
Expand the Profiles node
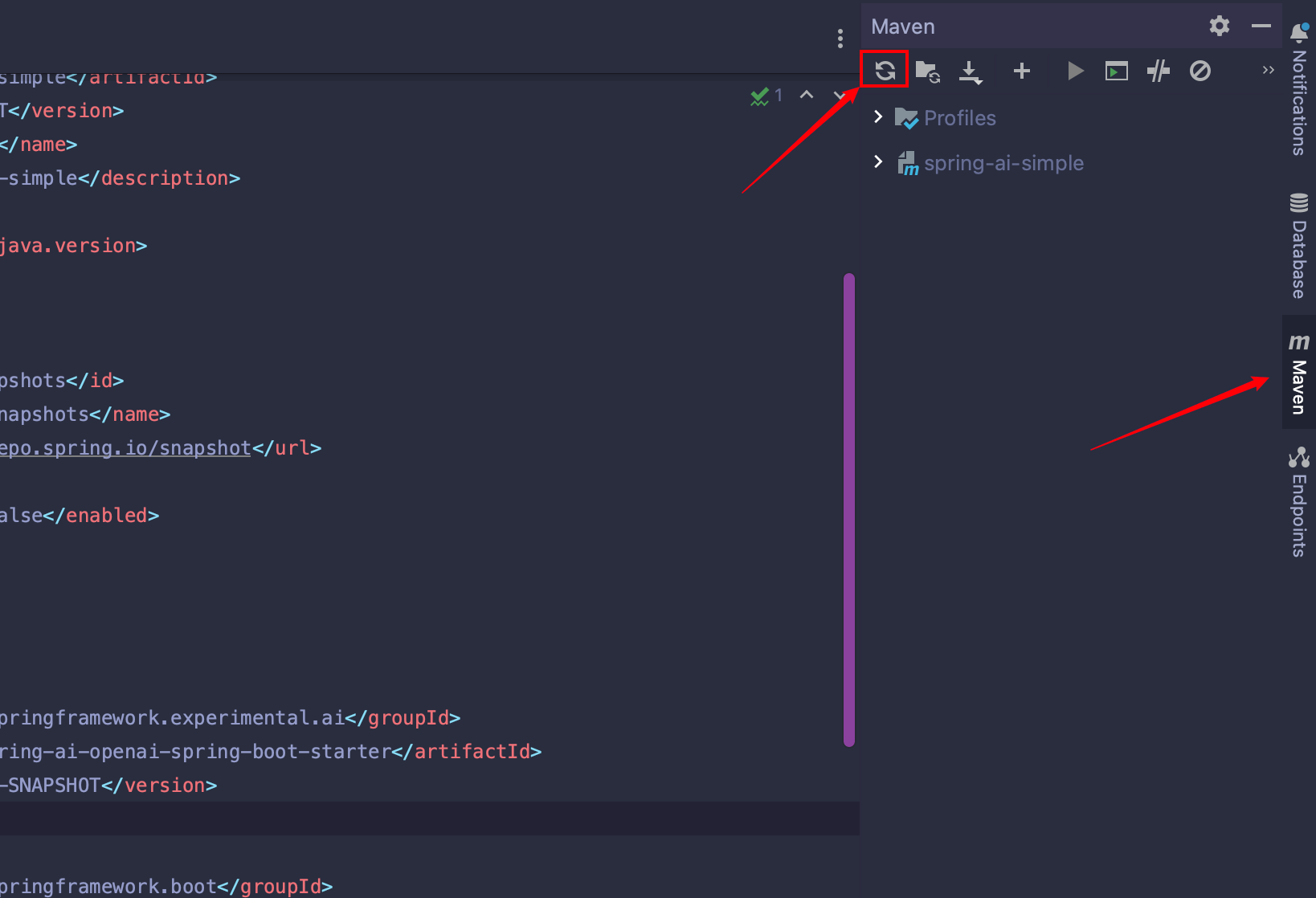coord(878,117)
